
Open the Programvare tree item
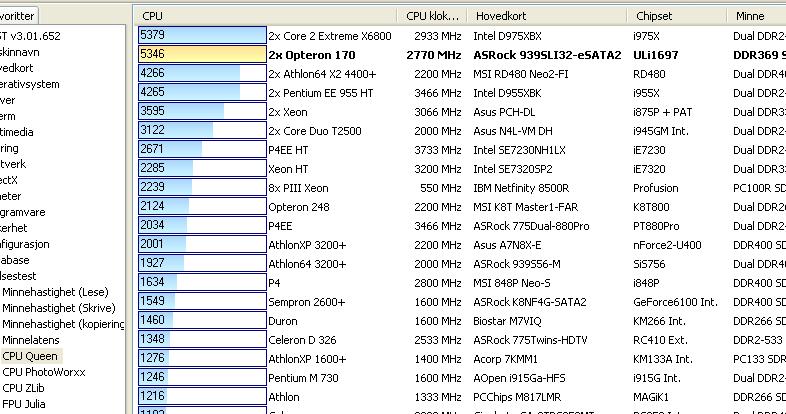click(x=23, y=212)
